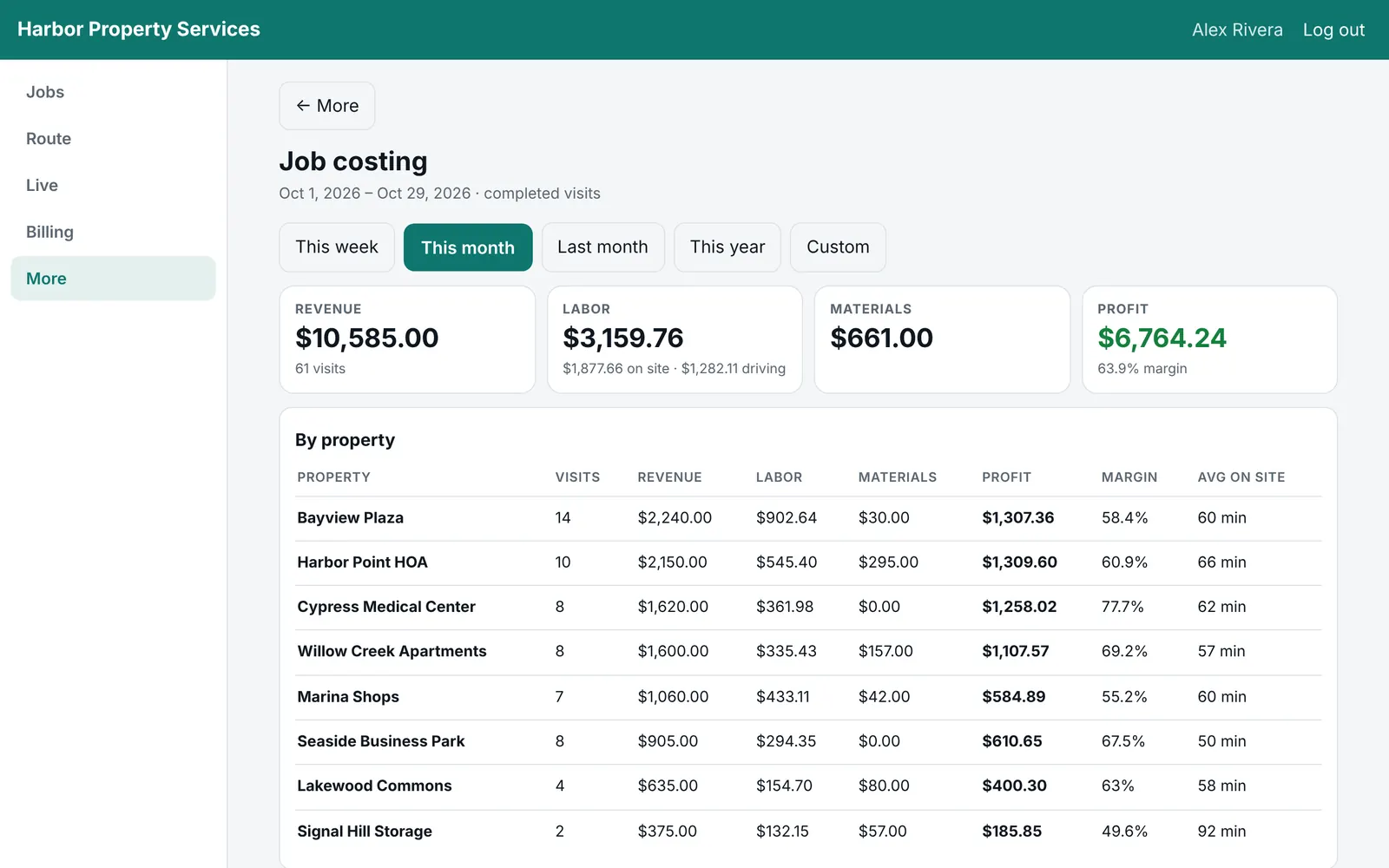Select Seaside Business Park property name
Image resolution: width=1389 pixels, height=868 pixels.
(x=381, y=741)
